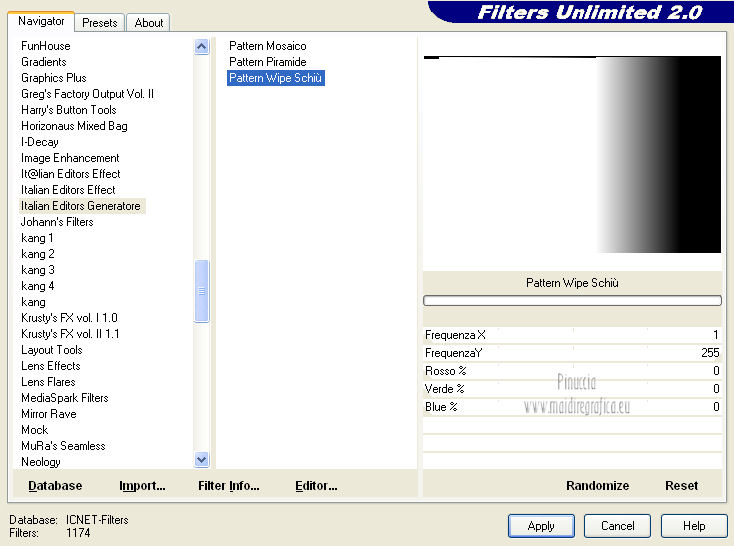Select Pattern Piramide filter
The height and width of the screenshot is (546, 734).
pyautogui.click(x=268, y=62)
